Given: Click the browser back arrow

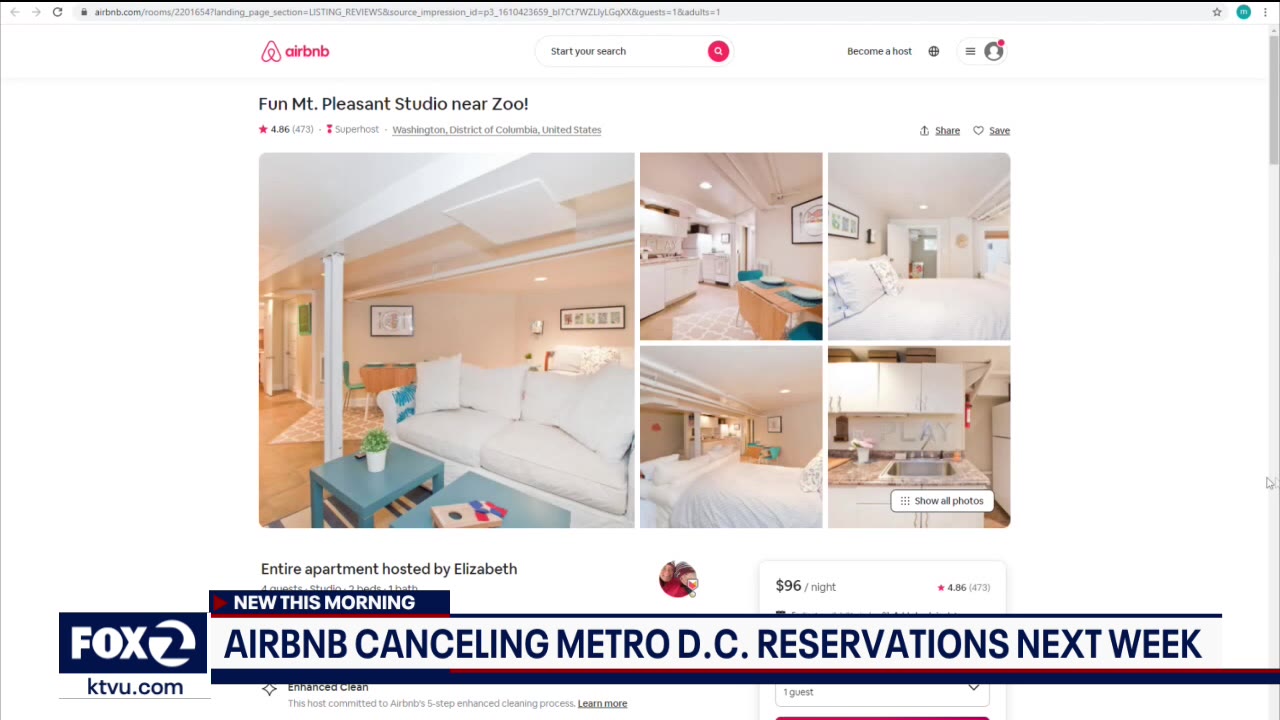Looking at the screenshot, I should tap(14, 12).
